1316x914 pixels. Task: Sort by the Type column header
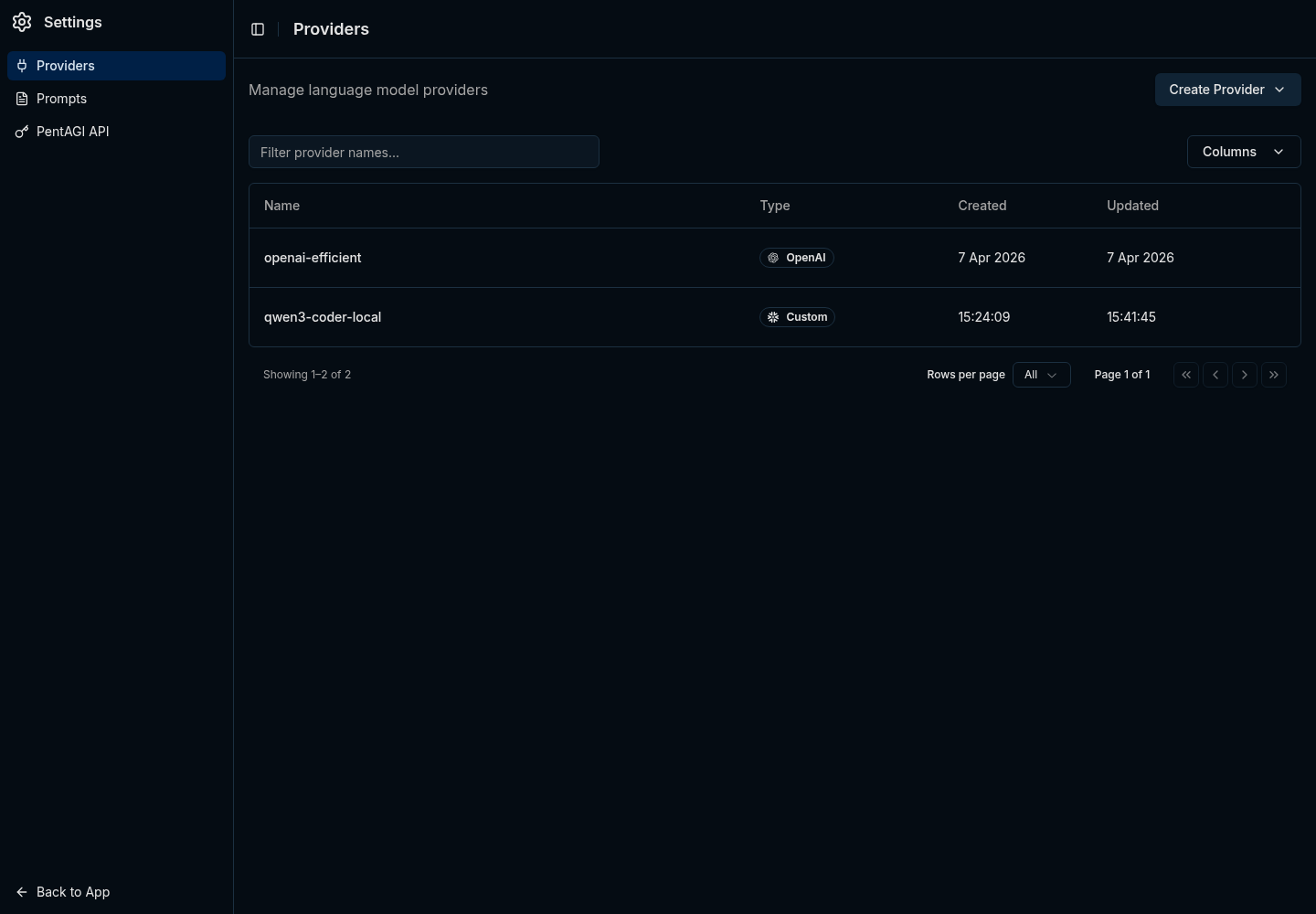pos(774,206)
